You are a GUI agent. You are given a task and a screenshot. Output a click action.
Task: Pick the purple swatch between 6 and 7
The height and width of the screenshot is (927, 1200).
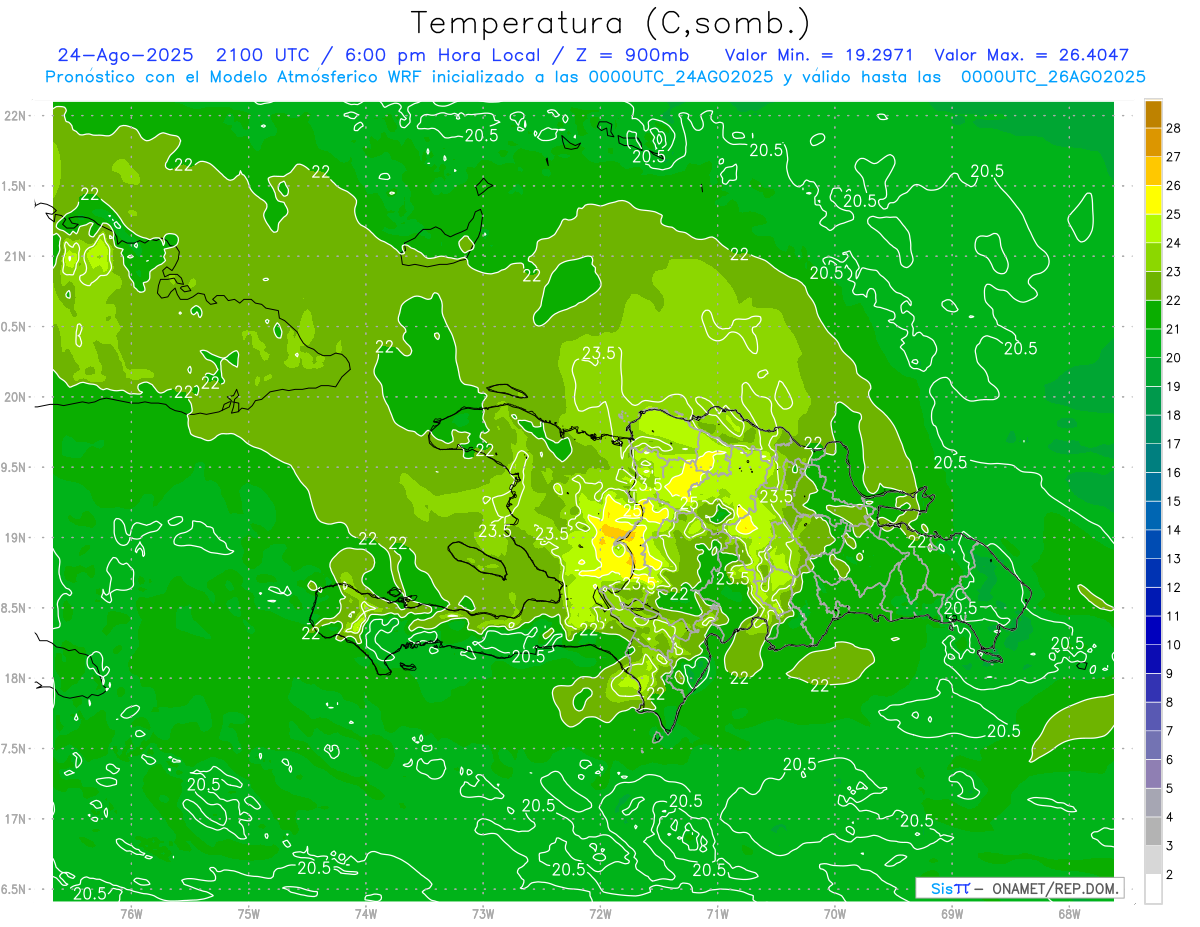click(1153, 746)
